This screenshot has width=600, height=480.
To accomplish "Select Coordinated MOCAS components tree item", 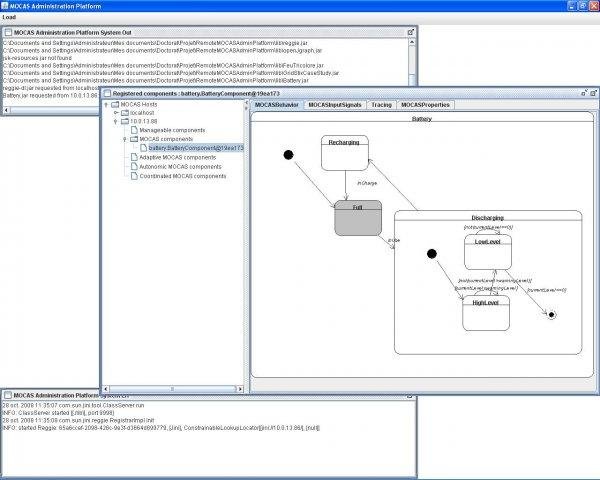I will 183,176.
